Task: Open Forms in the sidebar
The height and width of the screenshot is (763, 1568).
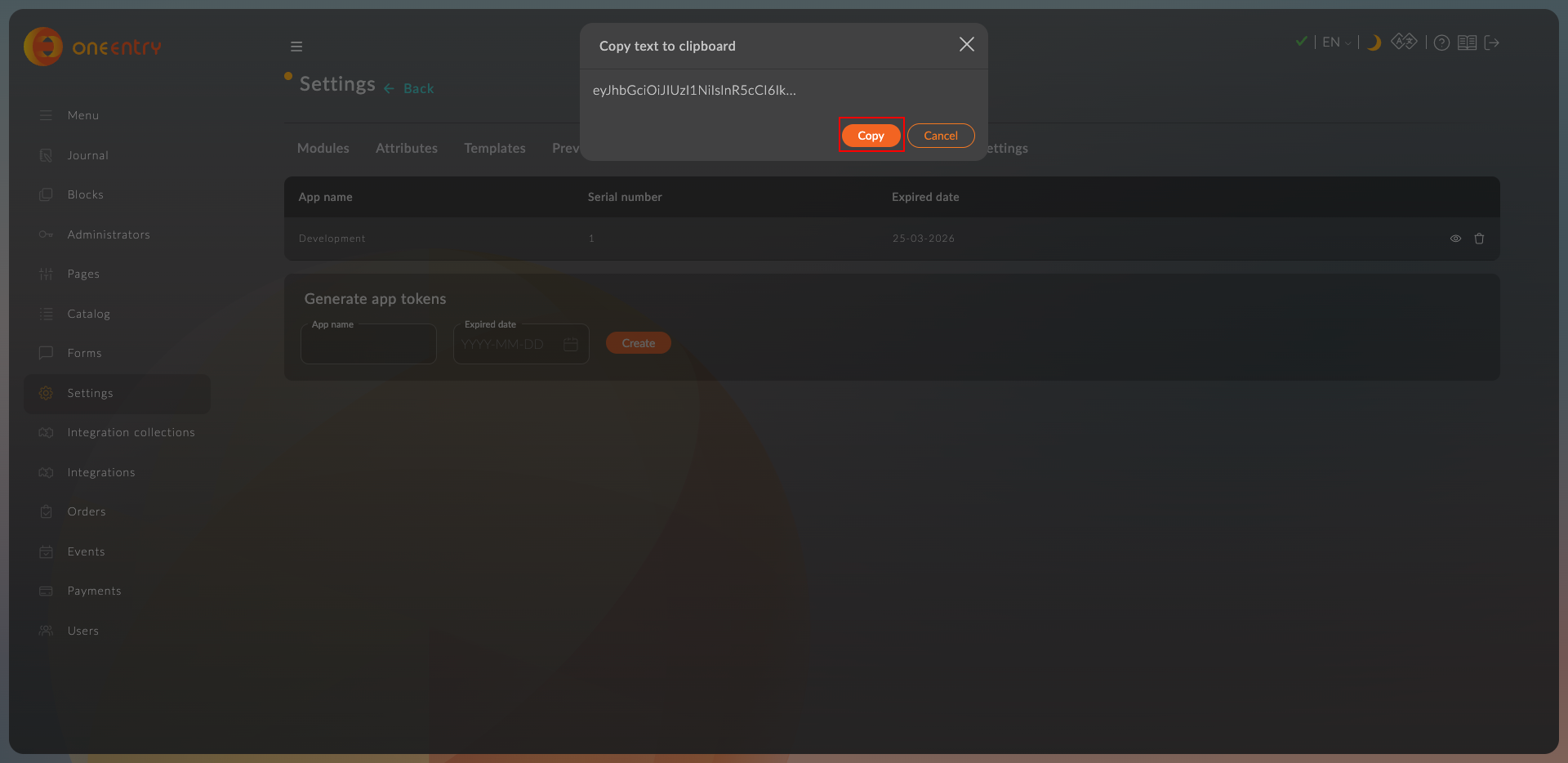Action: pos(118,353)
